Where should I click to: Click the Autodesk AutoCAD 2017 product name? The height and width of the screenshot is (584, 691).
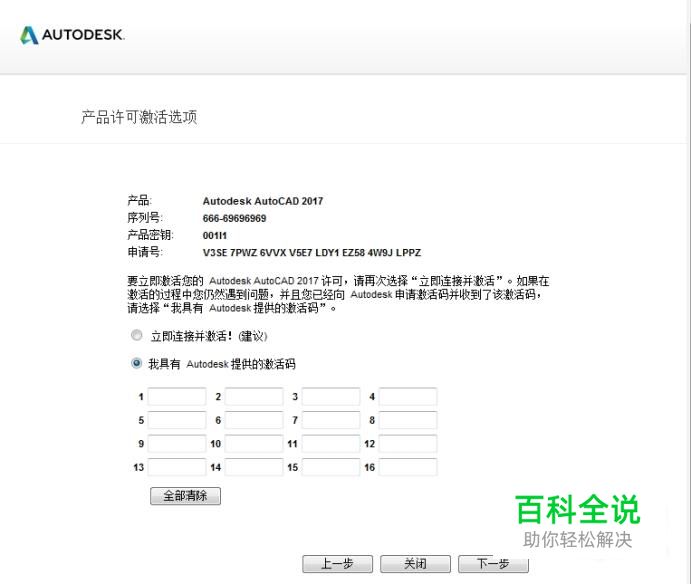pyautogui.click(x=263, y=201)
